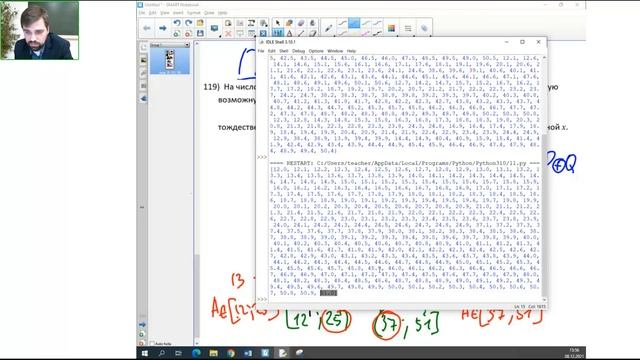Image resolution: width=640 pixels, height=360 pixels.
Task: Open line transparency options icon
Action: (424, 28)
